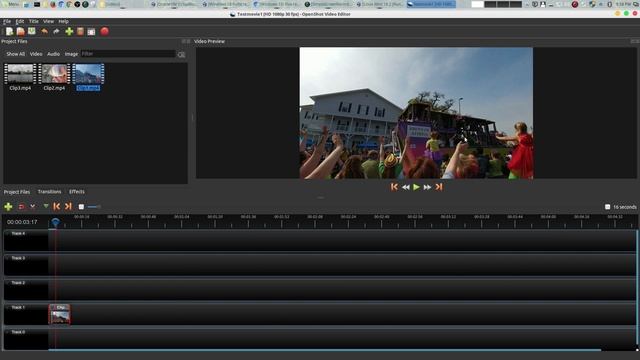Switch to the Transitions tab
This screenshot has height=360, width=640.
(x=49, y=192)
